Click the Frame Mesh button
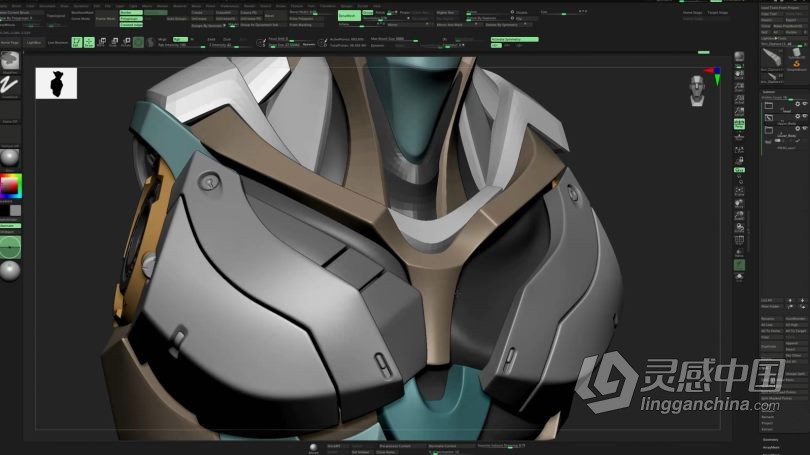The image size is (810, 455). tap(105, 19)
